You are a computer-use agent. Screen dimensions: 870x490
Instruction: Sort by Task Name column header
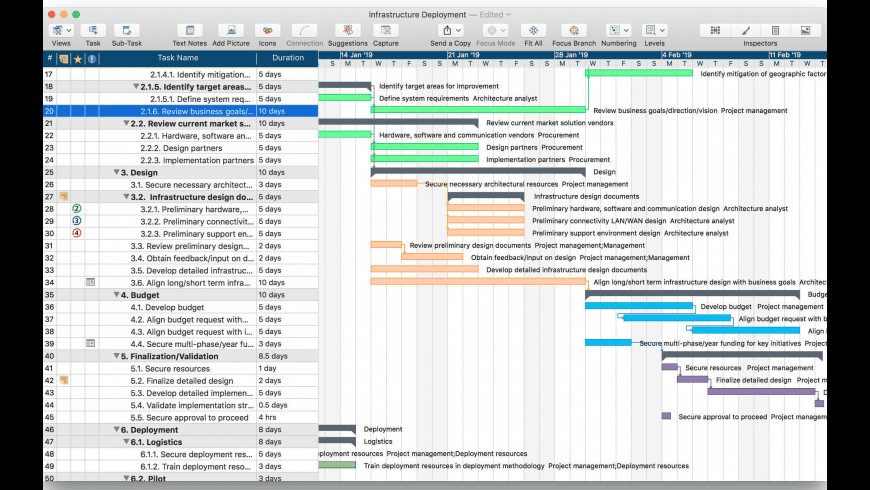pos(178,58)
